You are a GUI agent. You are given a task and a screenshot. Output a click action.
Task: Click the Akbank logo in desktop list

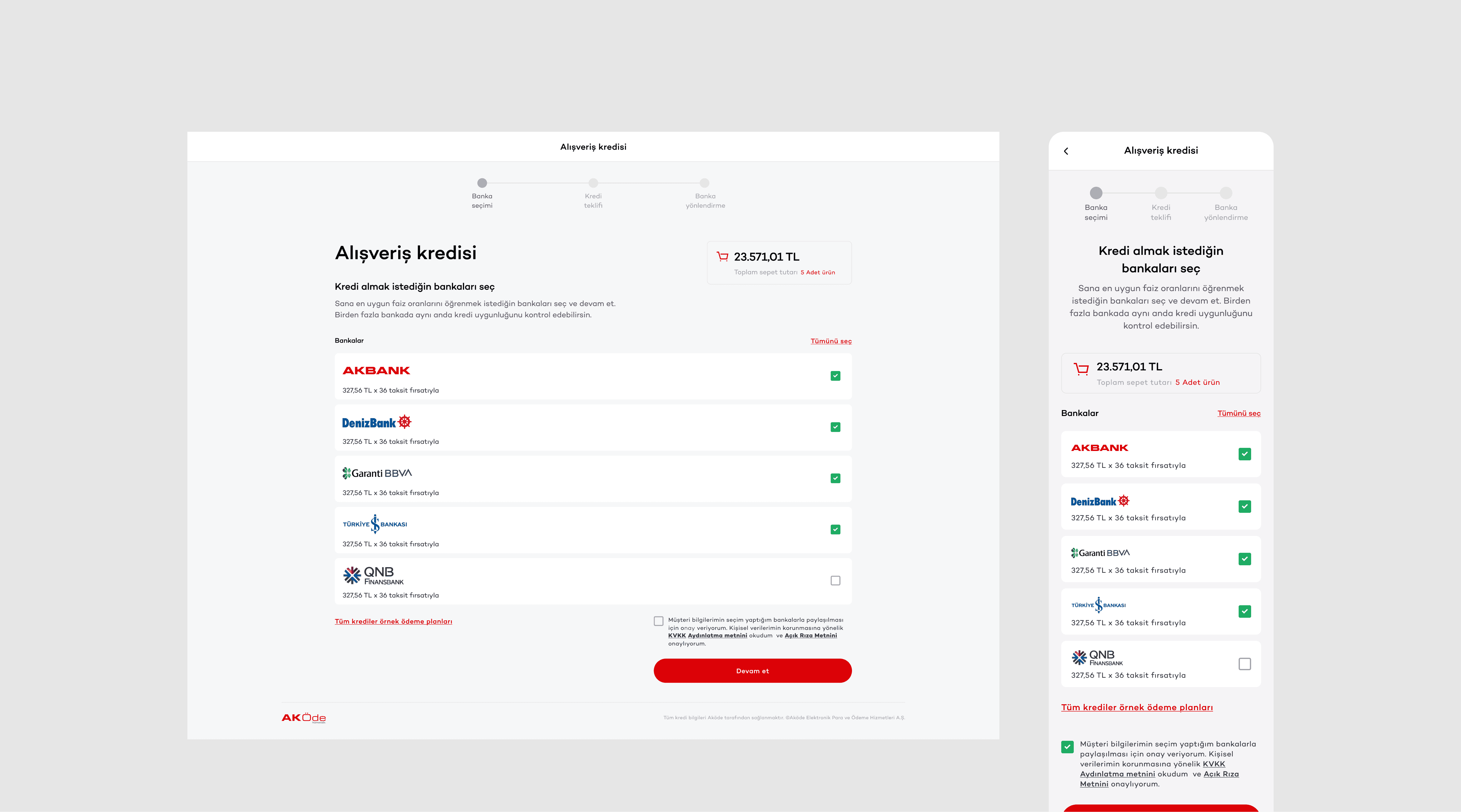[376, 370]
